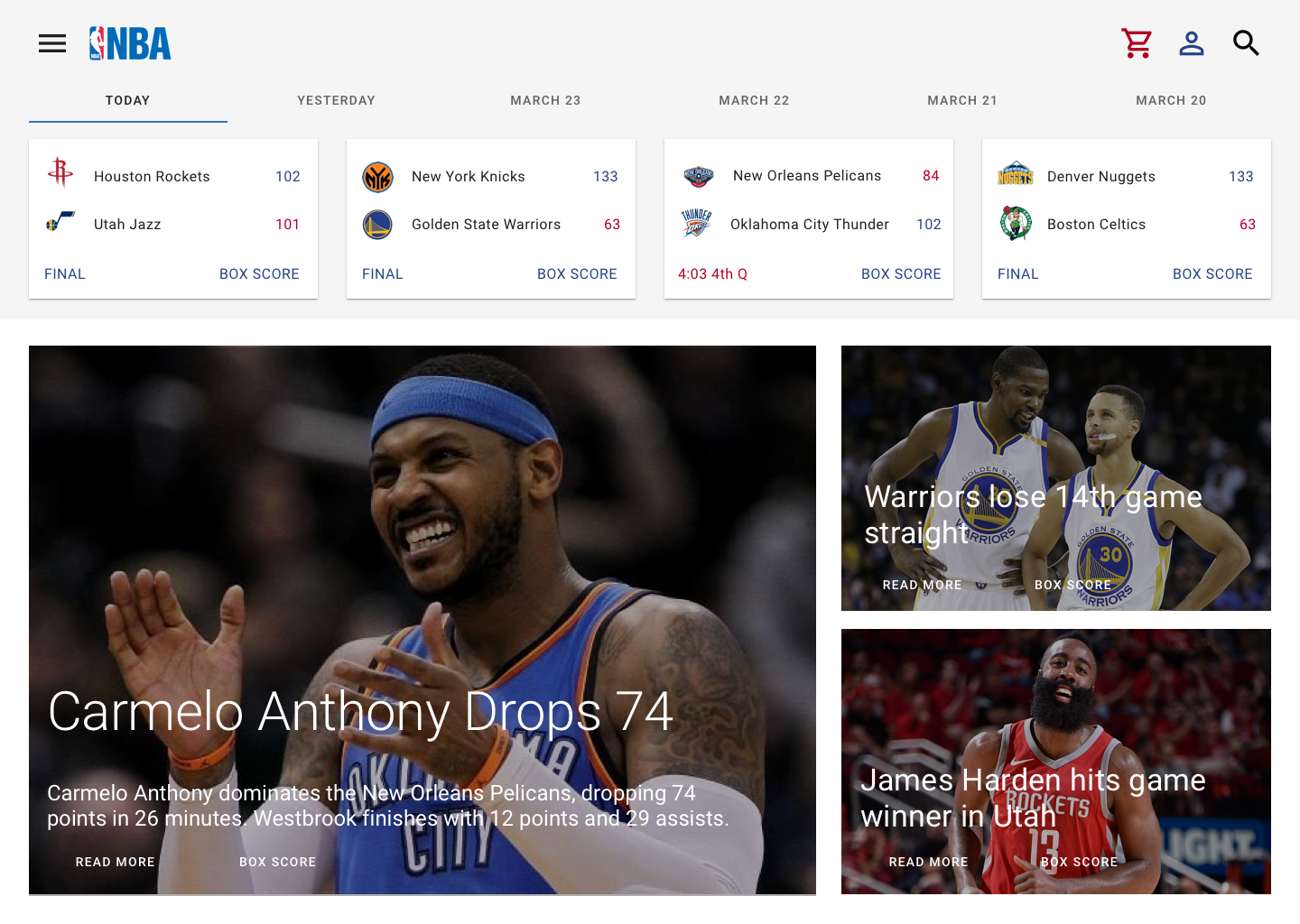Open Box Score on Carmelo Anthony story

278,863
